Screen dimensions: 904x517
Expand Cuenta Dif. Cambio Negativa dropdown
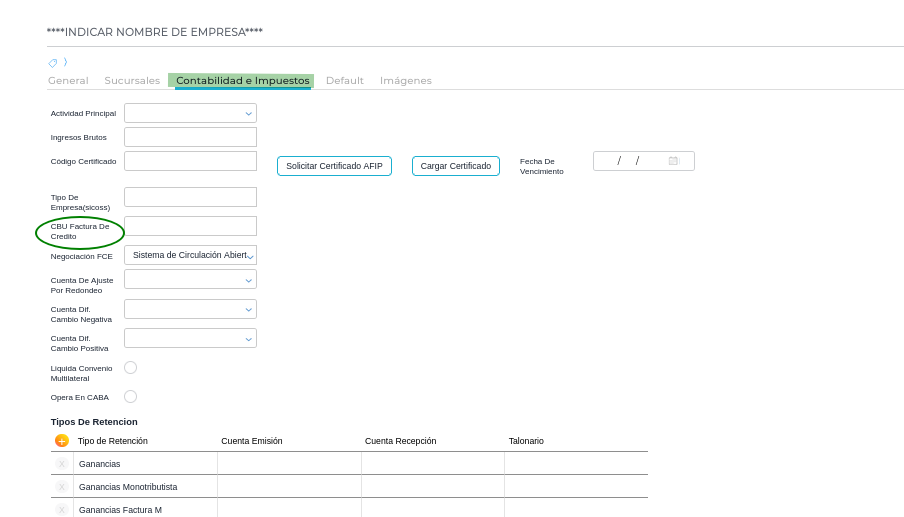[x=190, y=309]
